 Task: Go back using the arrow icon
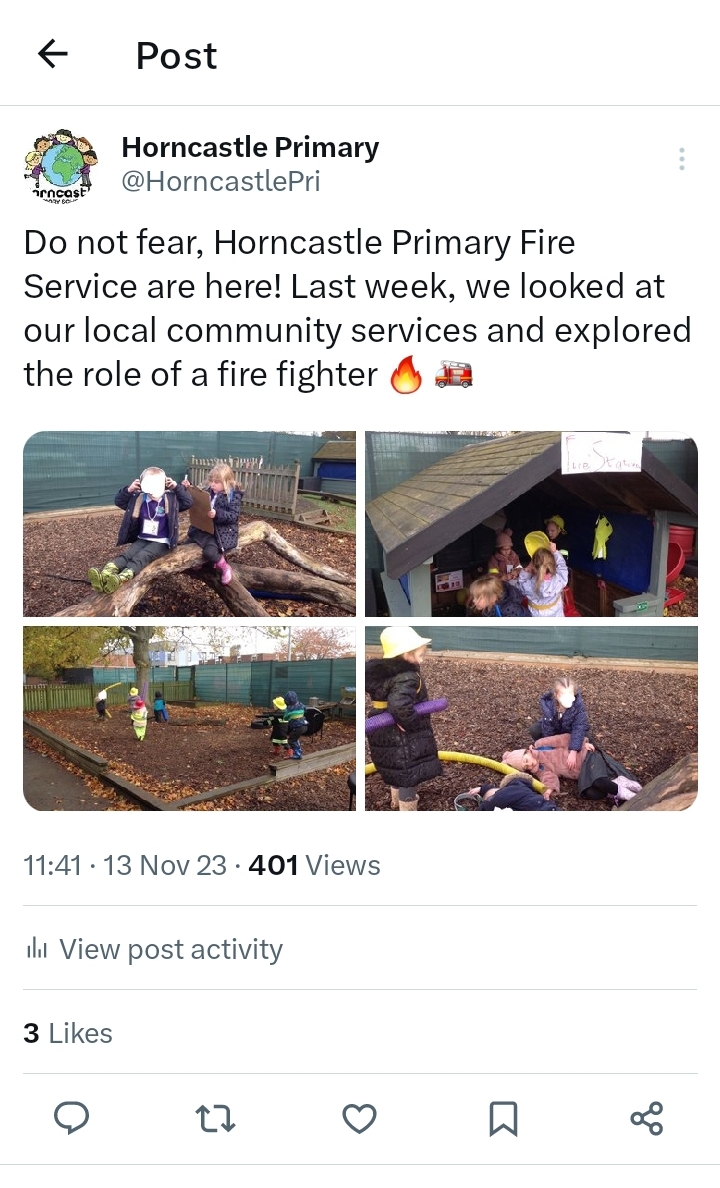(52, 54)
